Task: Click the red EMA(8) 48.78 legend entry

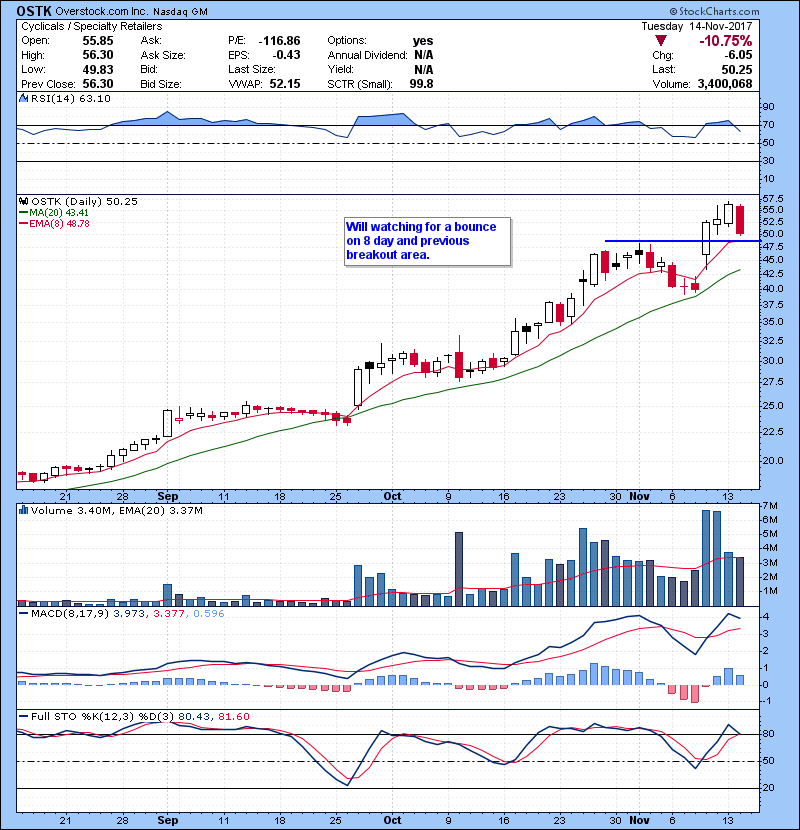Action: coord(54,224)
